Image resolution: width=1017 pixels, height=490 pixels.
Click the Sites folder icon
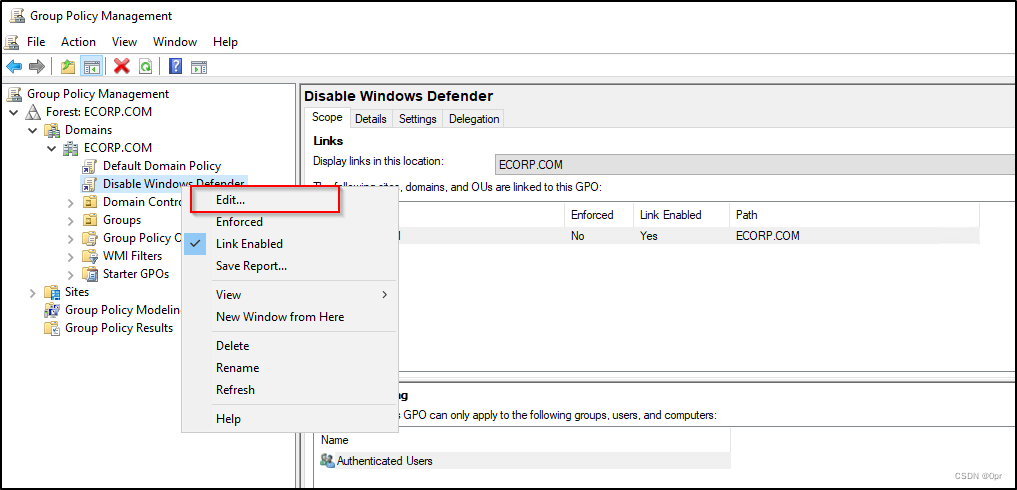(x=52, y=292)
